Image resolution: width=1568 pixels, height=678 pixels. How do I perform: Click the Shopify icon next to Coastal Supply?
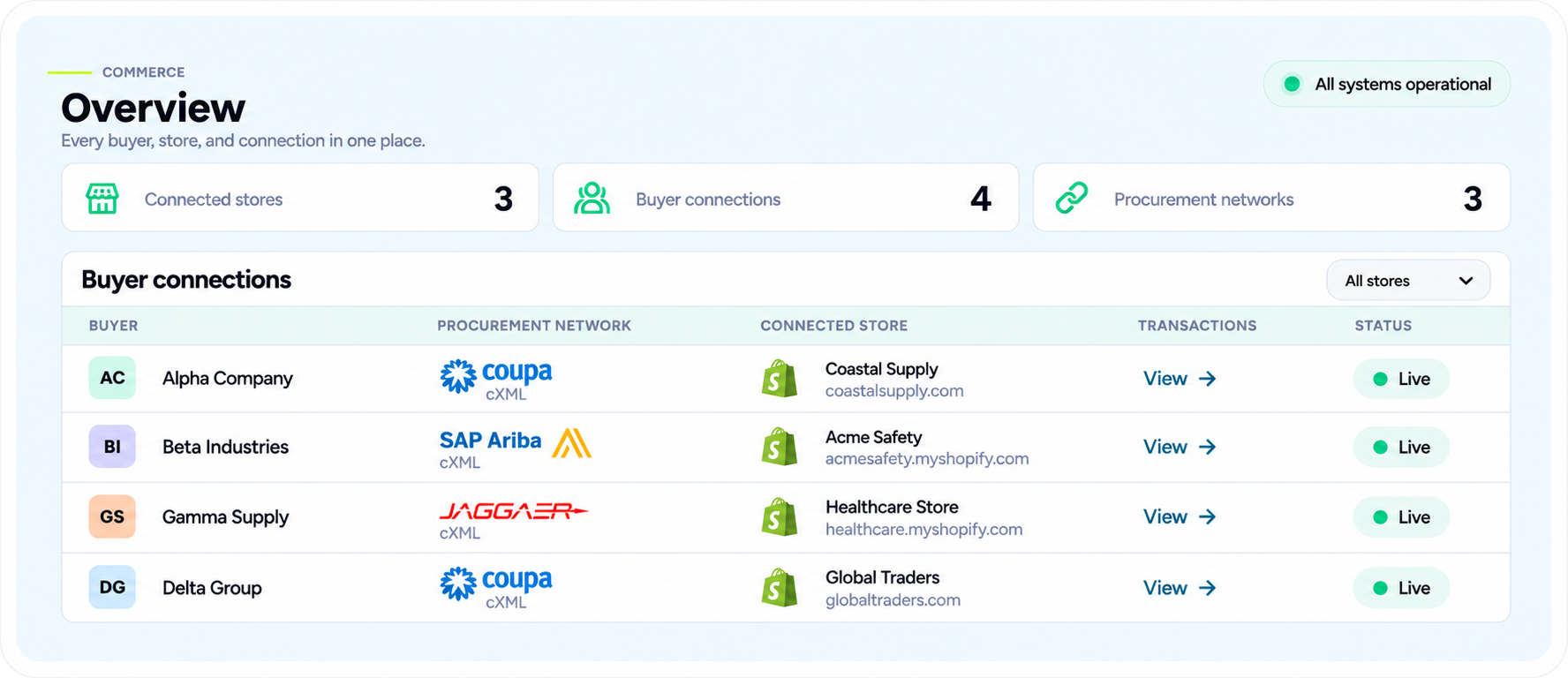pyautogui.click(x=780, y=379)
